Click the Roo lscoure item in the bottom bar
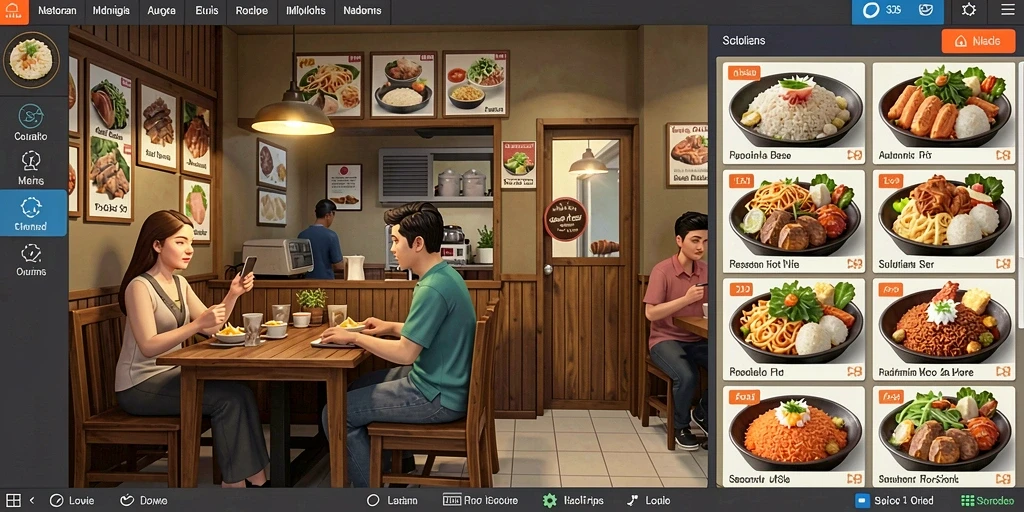The image size is (1024, 512). click(x=480, y=501)
